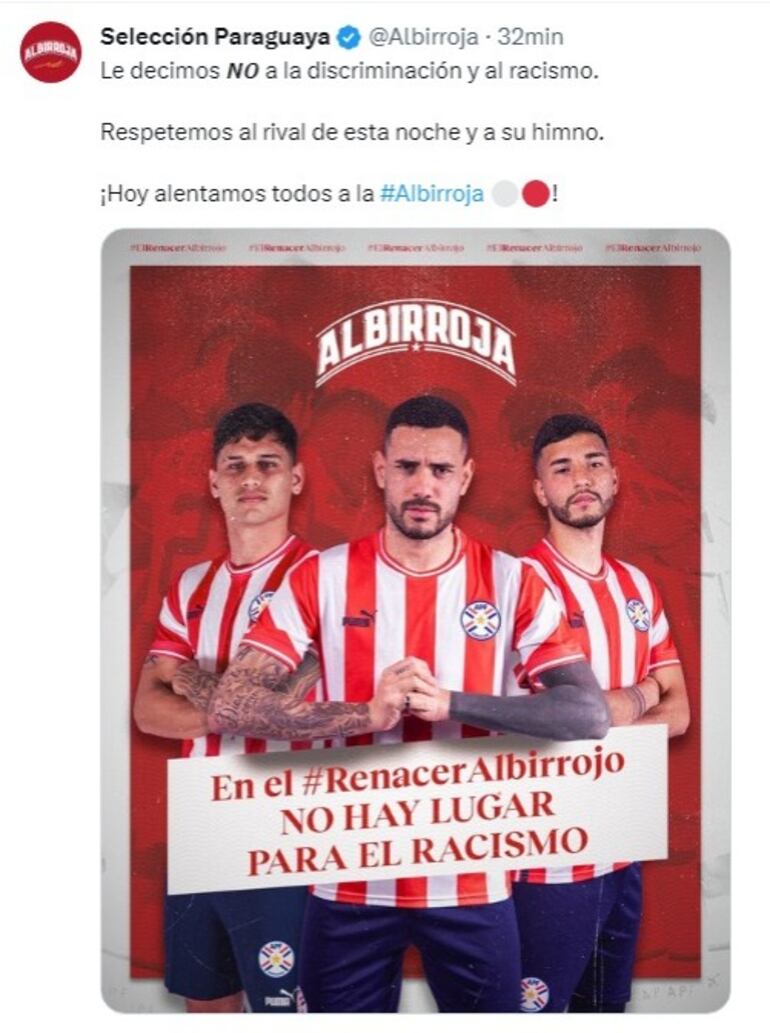
Task: Click the blue verified badge
Action: pyautogui.click(x=349, y=38)
